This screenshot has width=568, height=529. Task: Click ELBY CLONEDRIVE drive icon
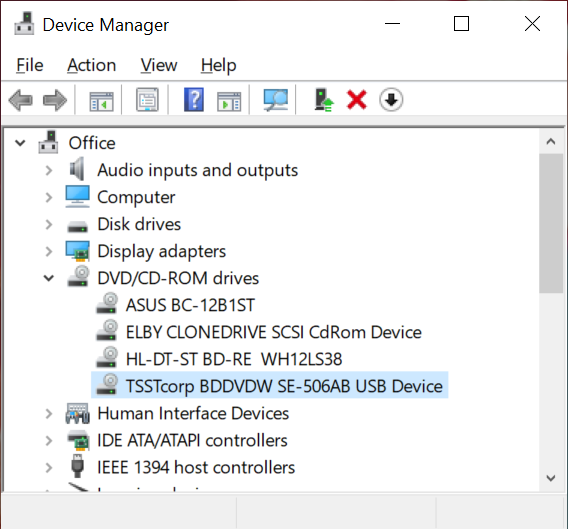107,330
